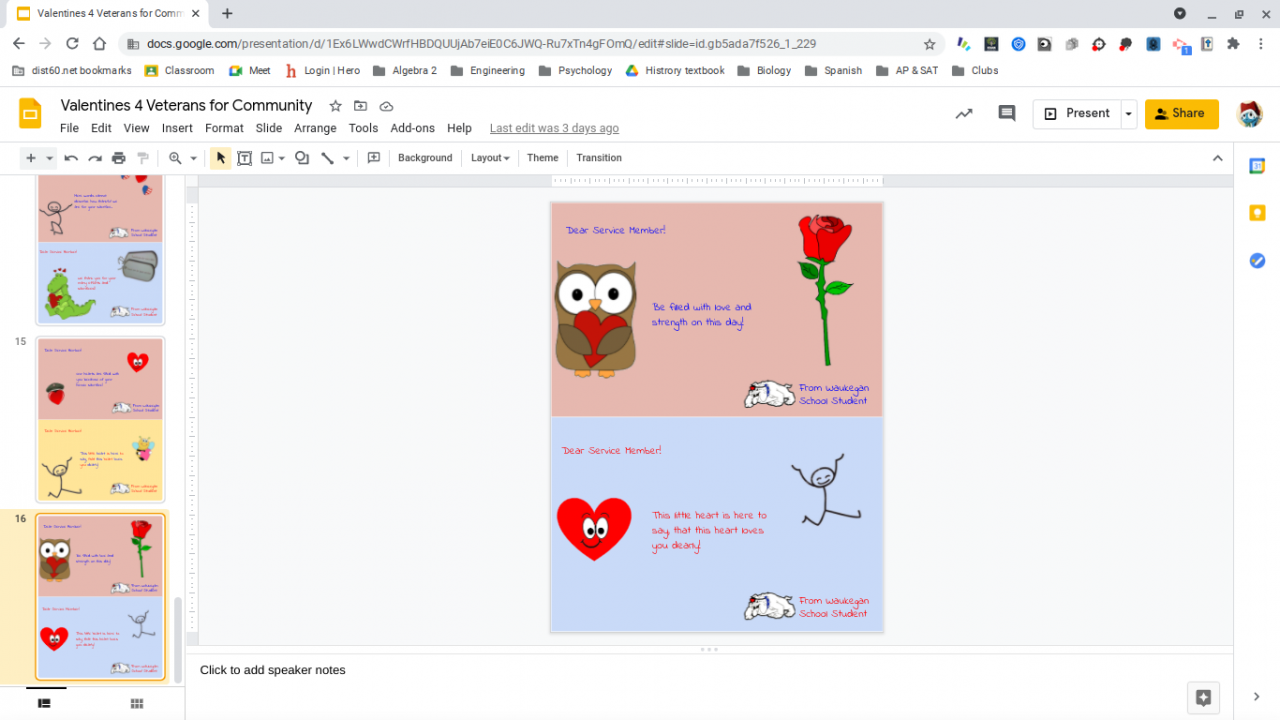Select the Text box tool
The image size is (1280, 720).
pyautogui.click(x=244, y=158)
